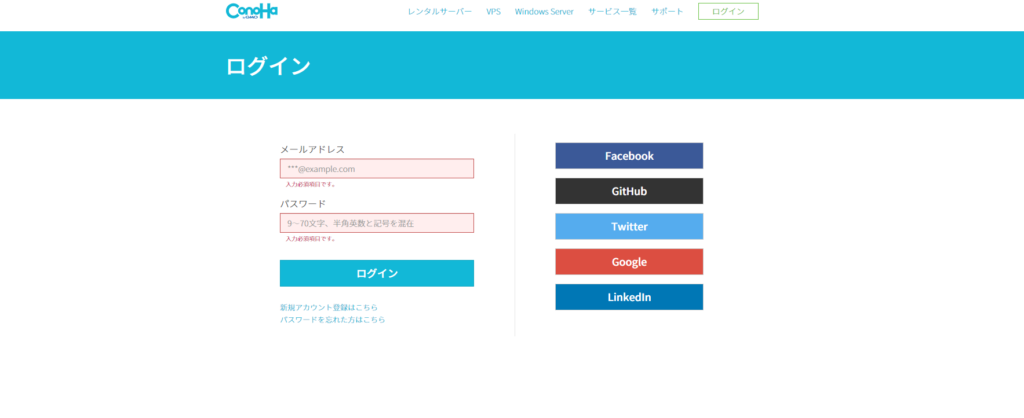Click the outlined ログイン button in header
1024x418 pixels.
(x=728, y=12)
